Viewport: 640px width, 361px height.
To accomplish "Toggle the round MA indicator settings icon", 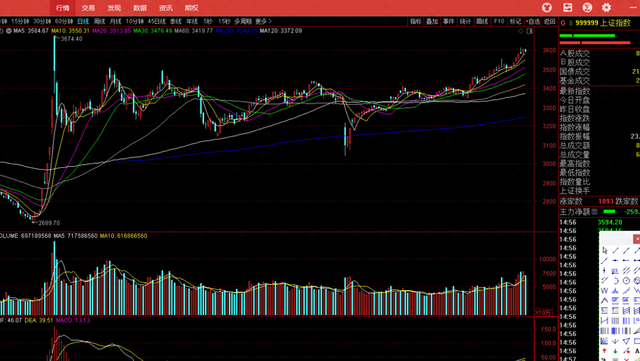I will (9, 31).
